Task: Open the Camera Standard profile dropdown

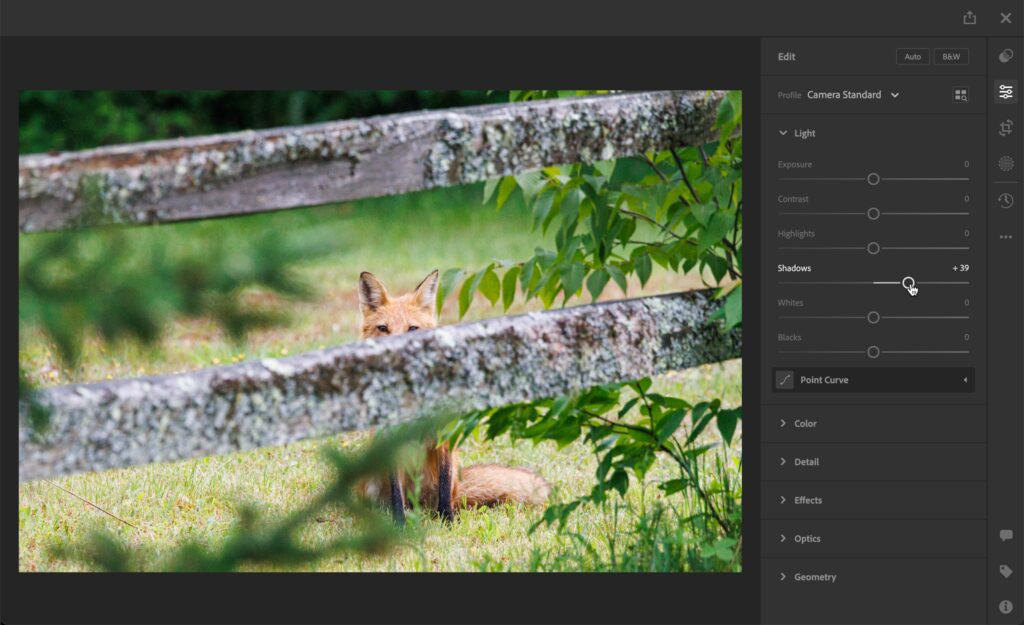Action: tap(853, 95)
